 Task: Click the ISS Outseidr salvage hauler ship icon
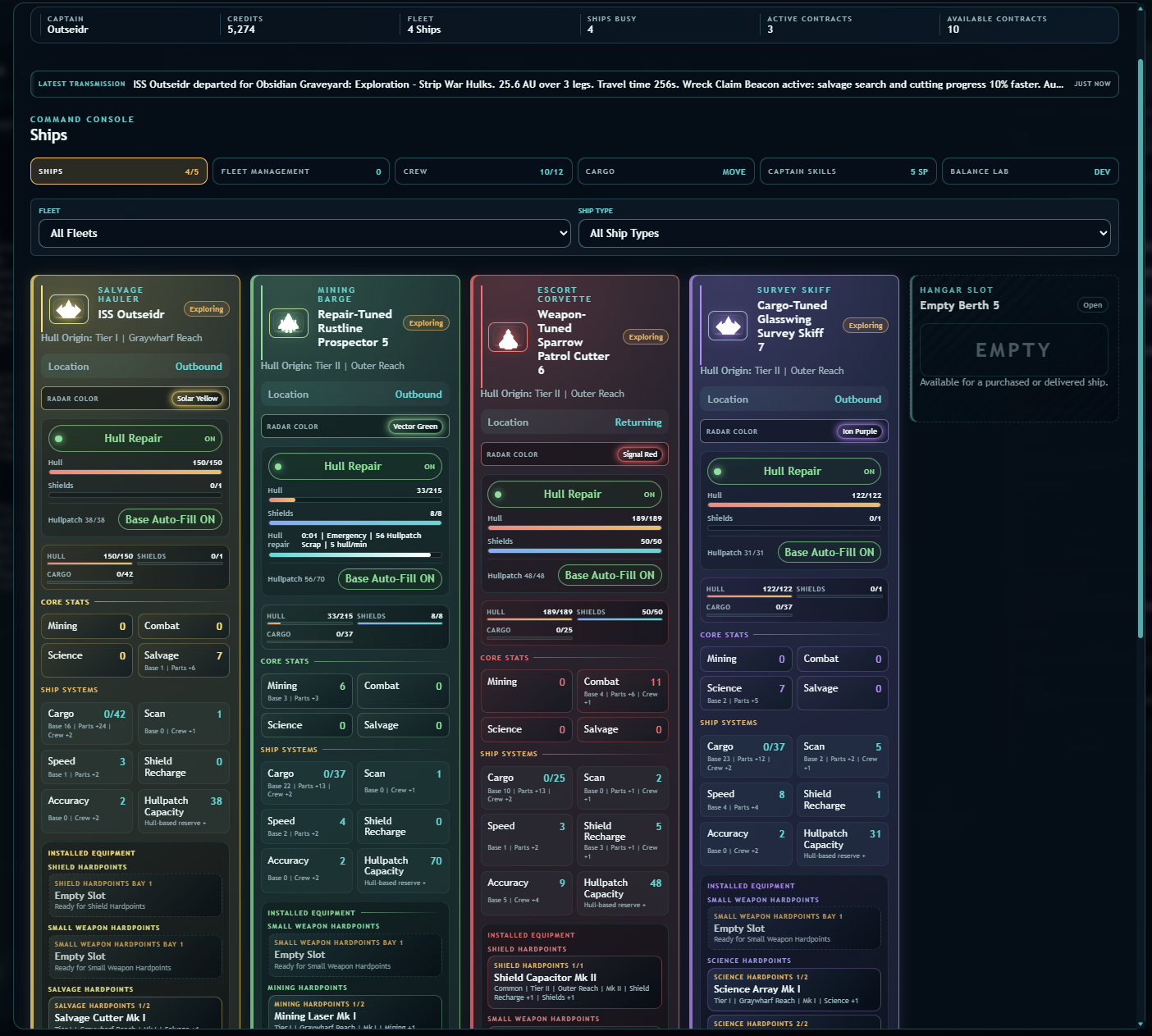pos(69,309)
